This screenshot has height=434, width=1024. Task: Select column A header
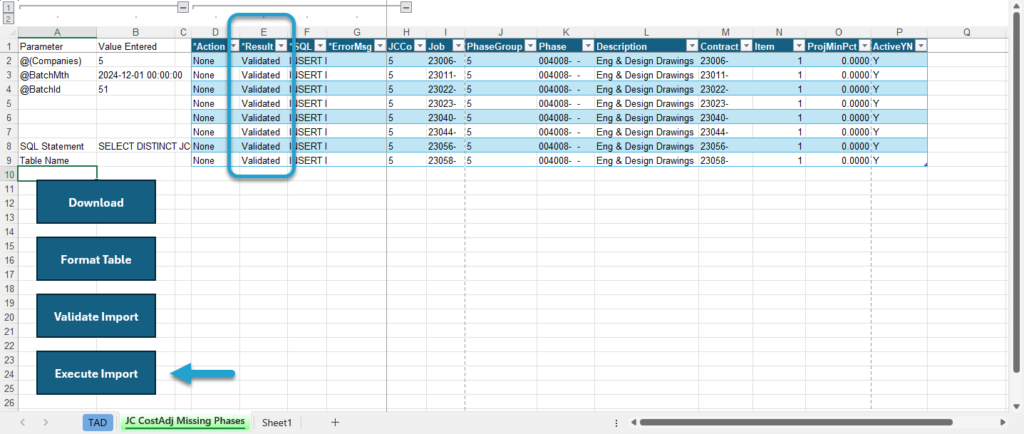pyautogui.click(x=57, y=32)
